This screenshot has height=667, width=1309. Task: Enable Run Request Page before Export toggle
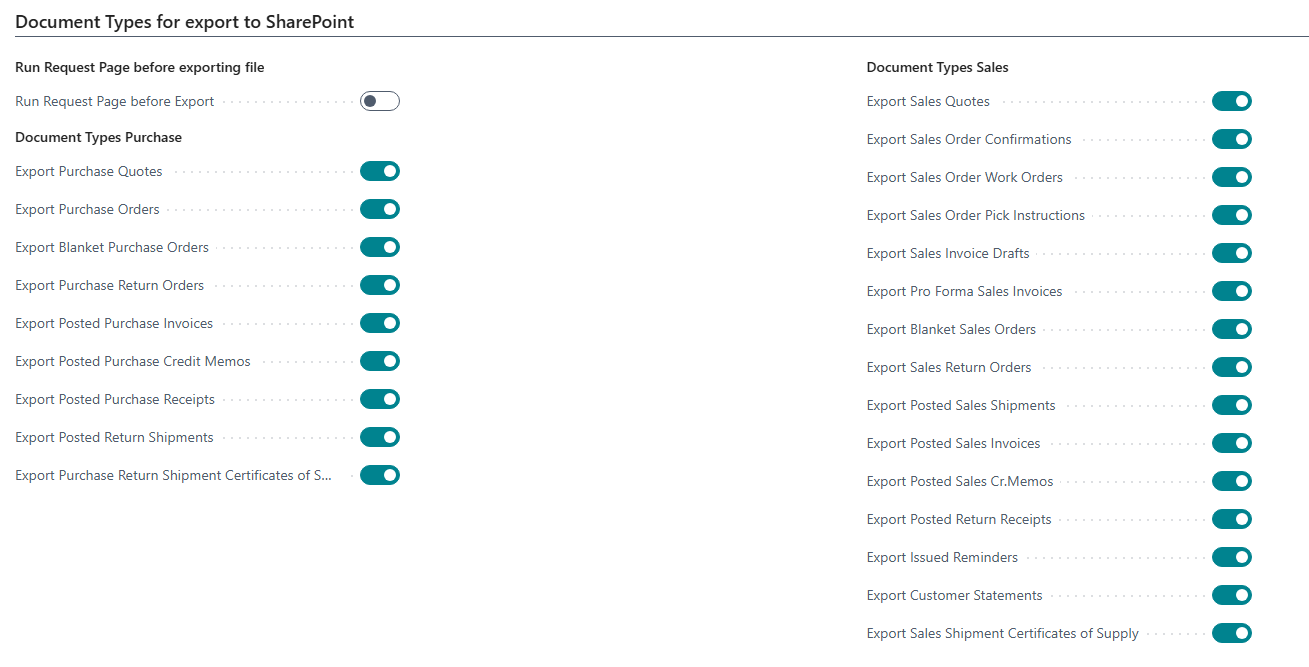tap(380, 101)
